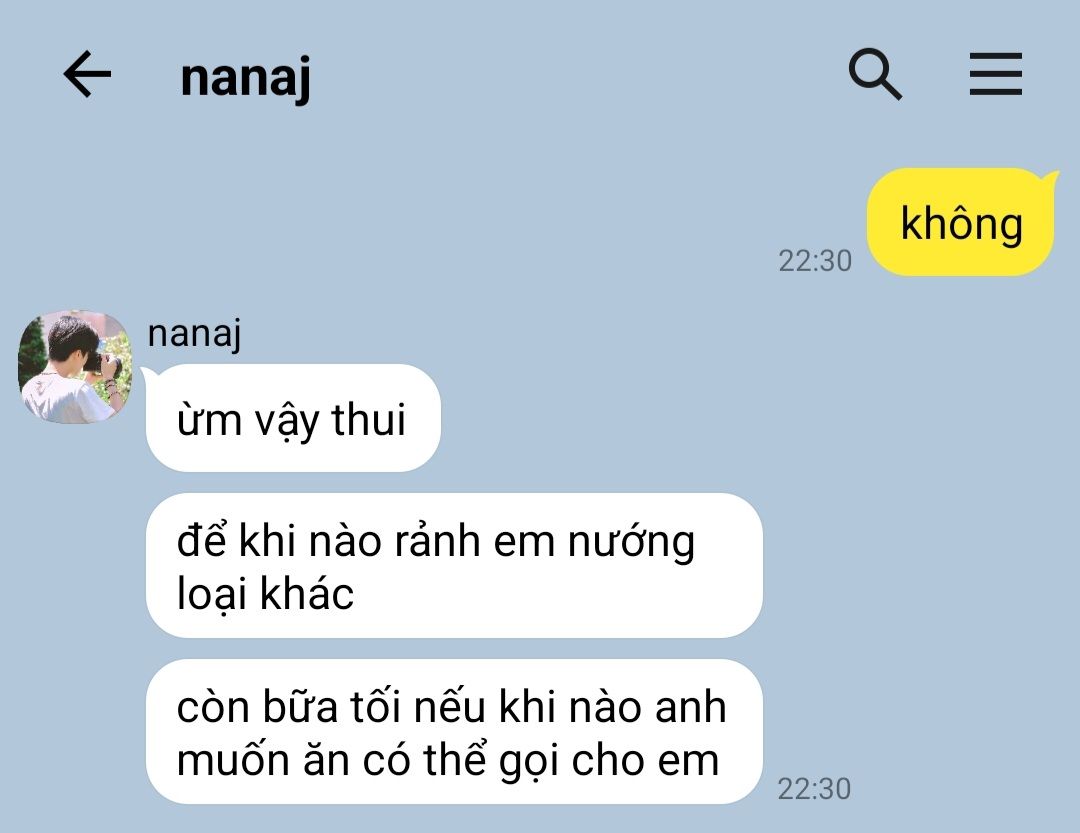Go back using the left arrow icon
This screenshot has width=1080, height=833.
point(87,74)
